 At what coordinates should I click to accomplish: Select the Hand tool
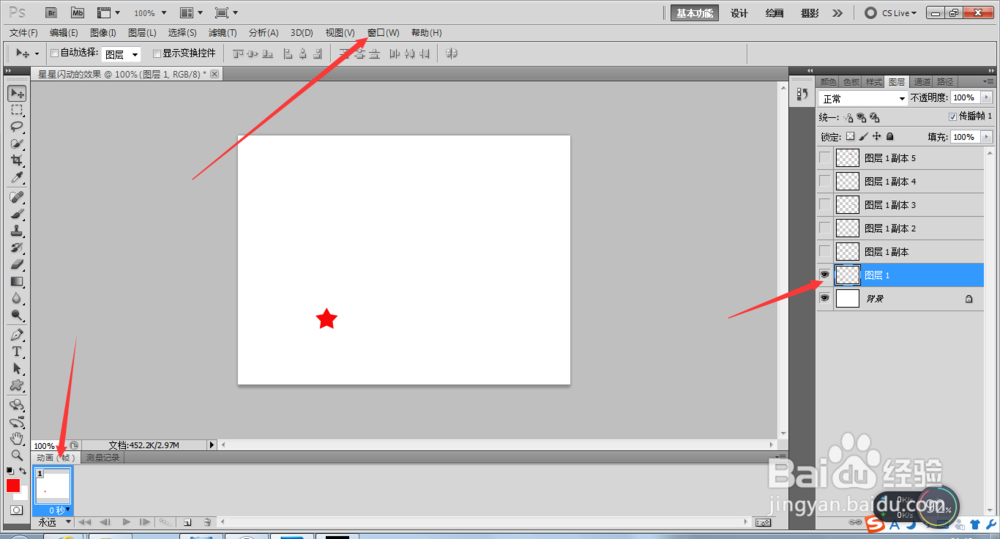click(x=17, y=438)
